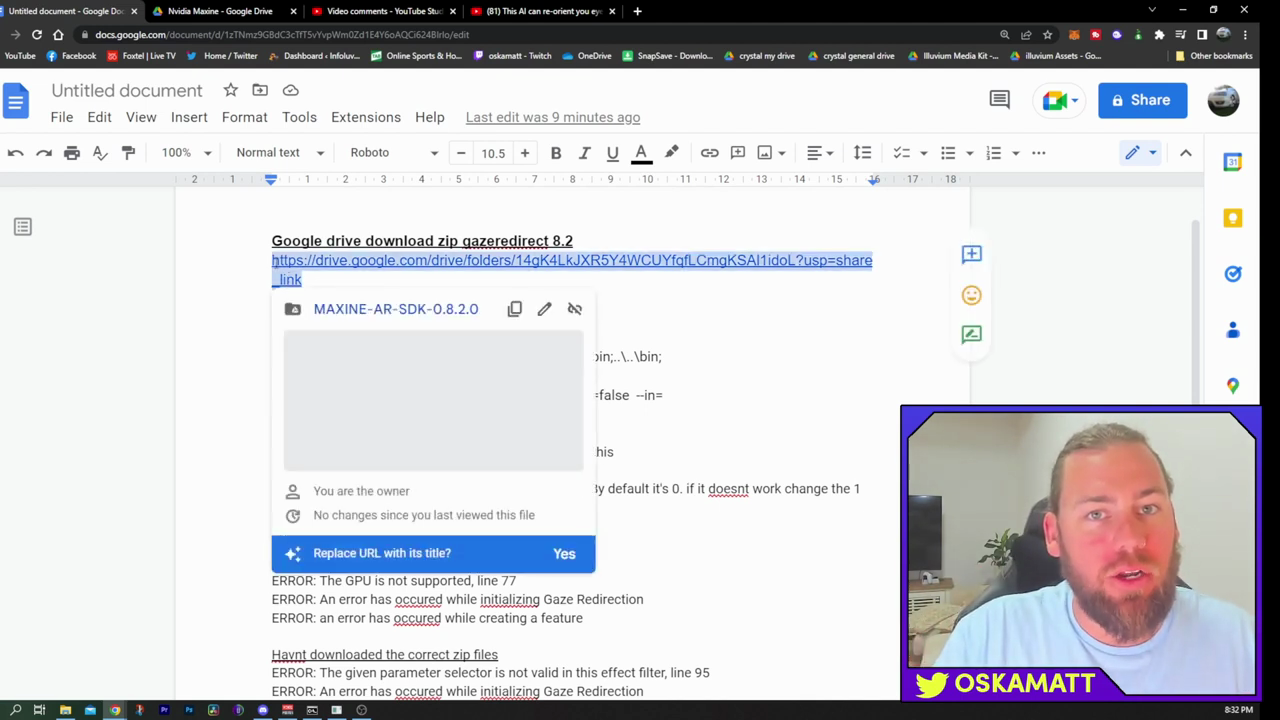
Task: Select the Paint format tool
Action: 128,153
